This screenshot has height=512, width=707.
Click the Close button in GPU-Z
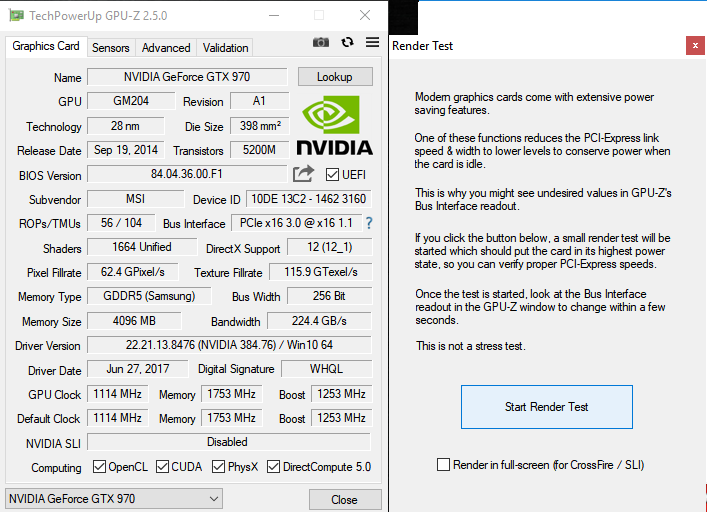[345, 500]
